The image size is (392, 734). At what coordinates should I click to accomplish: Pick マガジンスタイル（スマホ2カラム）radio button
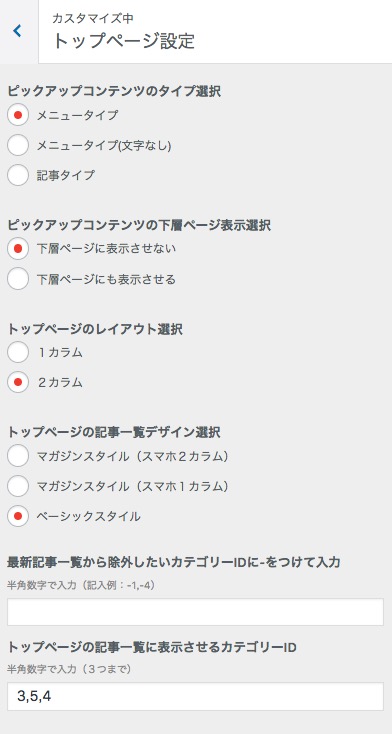click(x=18, y=456)
